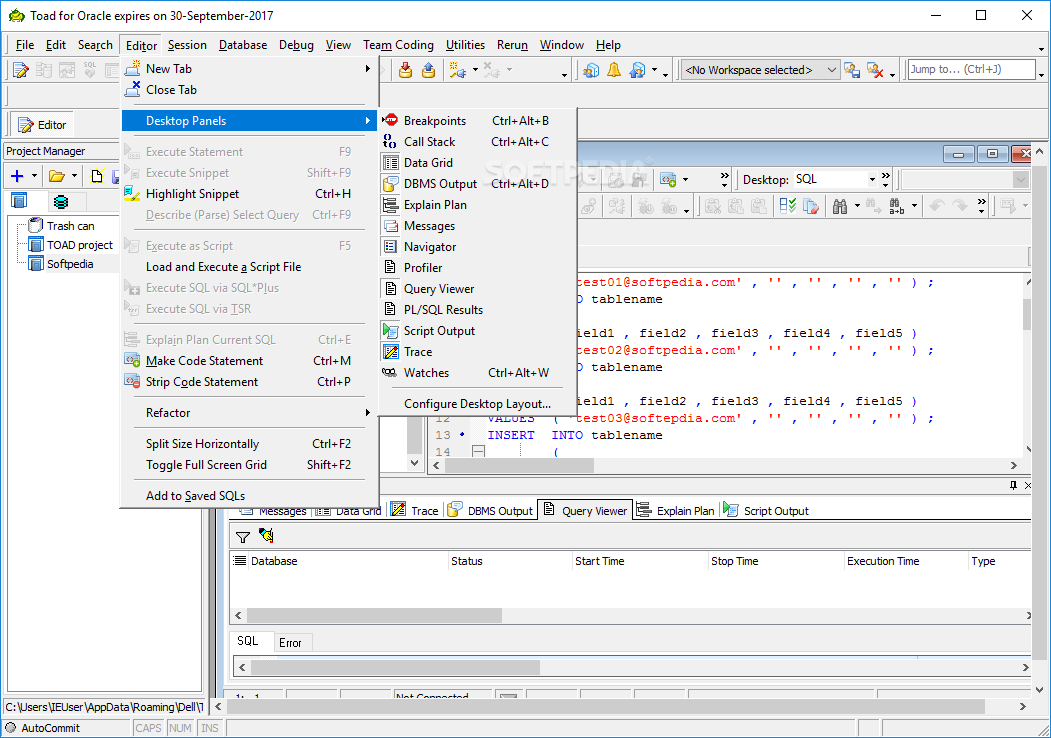Viewport: 1051px width, 738px height.
Task: Open the Utilities menu
Action: (465, 45)
